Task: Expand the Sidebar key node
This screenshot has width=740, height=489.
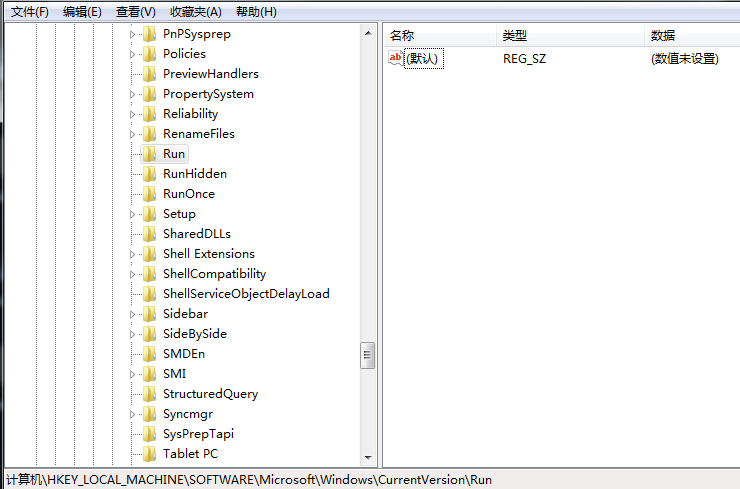Action: tap(131, 314)
